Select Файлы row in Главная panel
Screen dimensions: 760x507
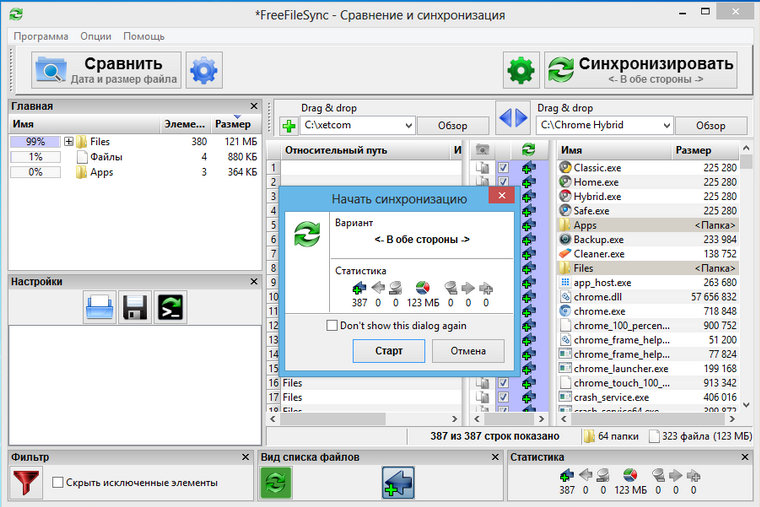click(134, 157)
